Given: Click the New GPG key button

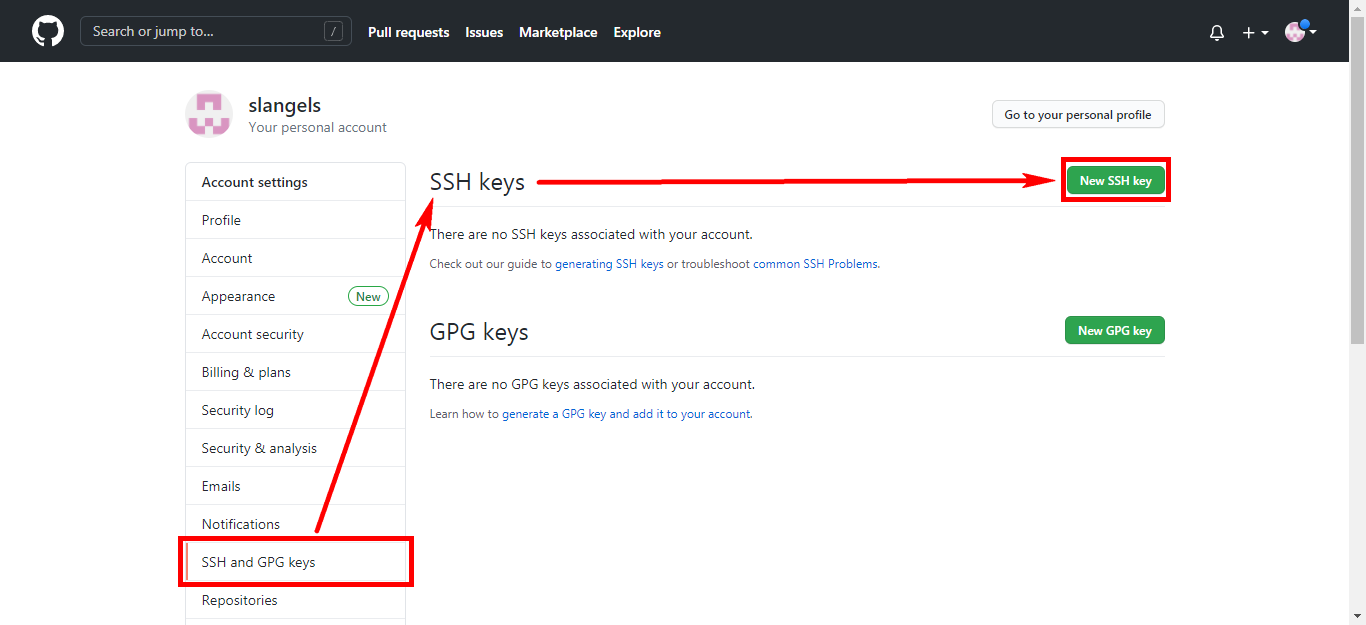Looking at the screenshot, I should [1114, 330].
